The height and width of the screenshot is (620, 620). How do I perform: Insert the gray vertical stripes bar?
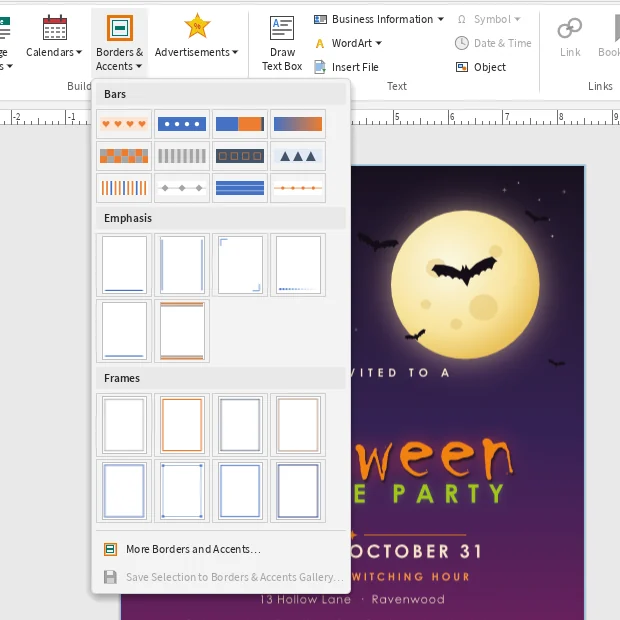point(182,156)
